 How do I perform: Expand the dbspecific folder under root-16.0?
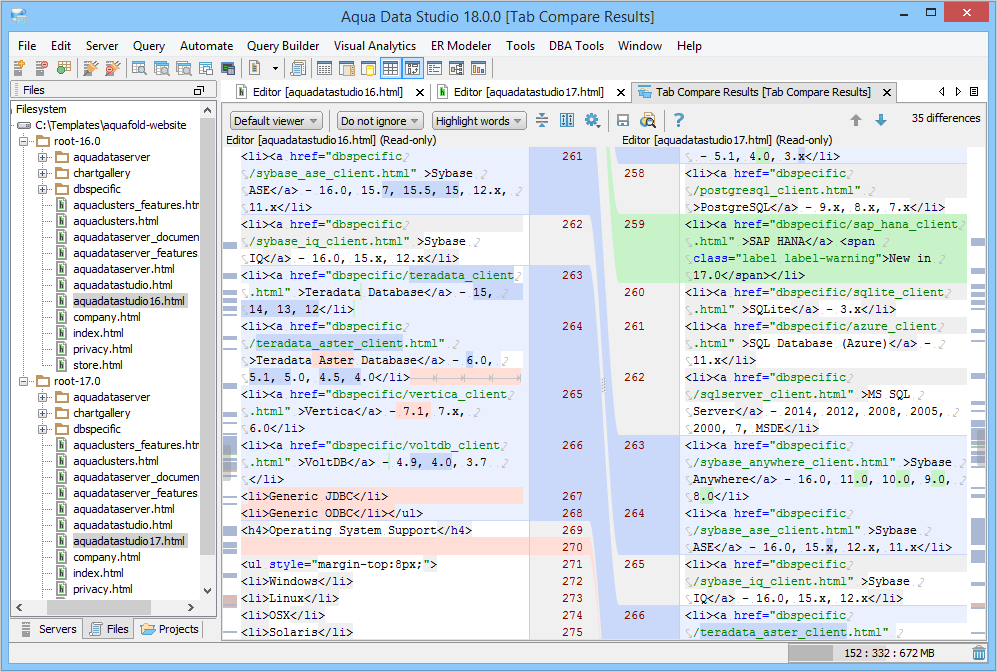point(43,189)
